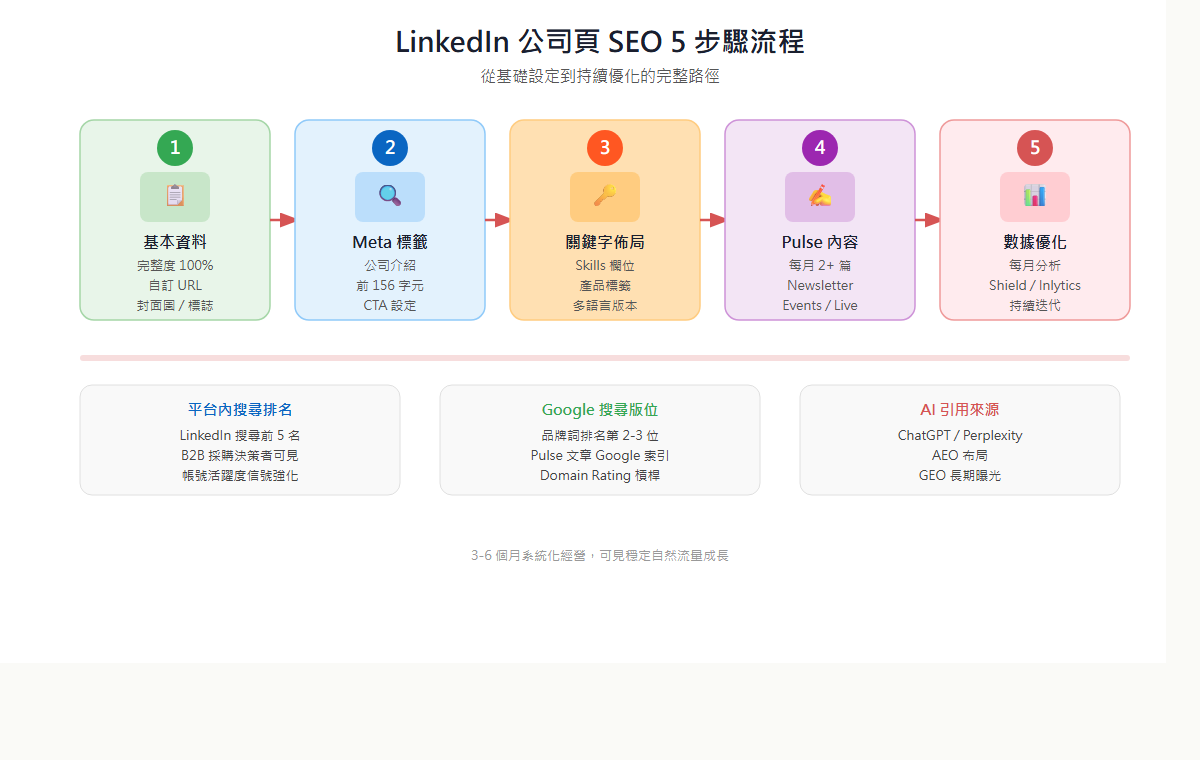Click the clipboard icon in 基本資料 card

click(x=175, y=196)
